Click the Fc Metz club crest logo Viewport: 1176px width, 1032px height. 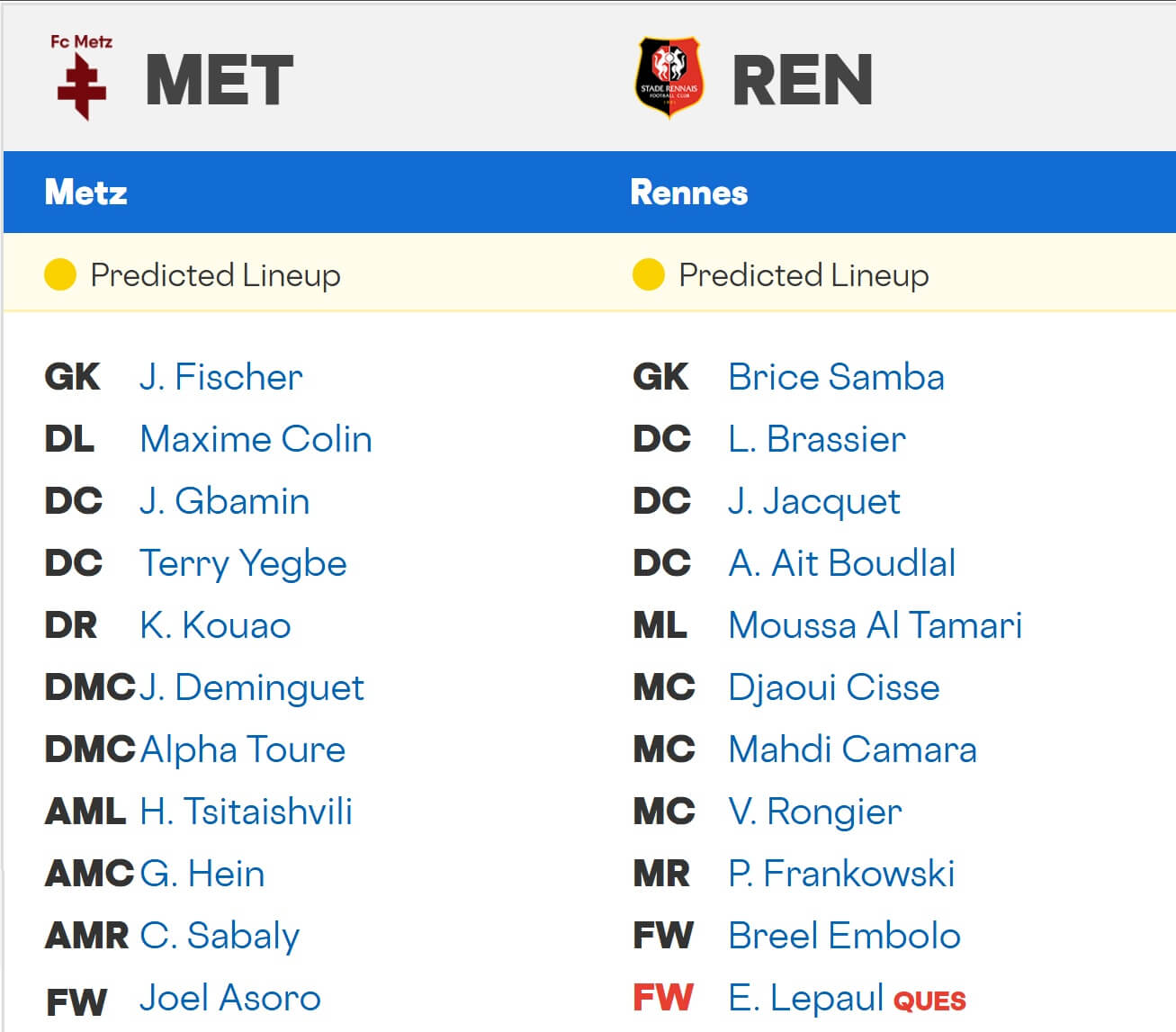point(81,76)
